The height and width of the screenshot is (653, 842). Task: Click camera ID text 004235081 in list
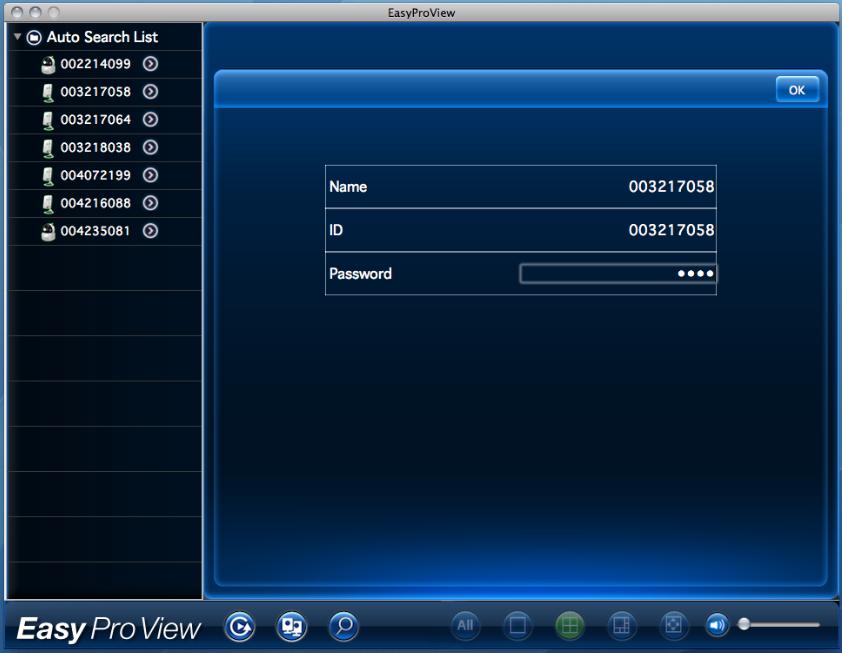click(96, 231)
